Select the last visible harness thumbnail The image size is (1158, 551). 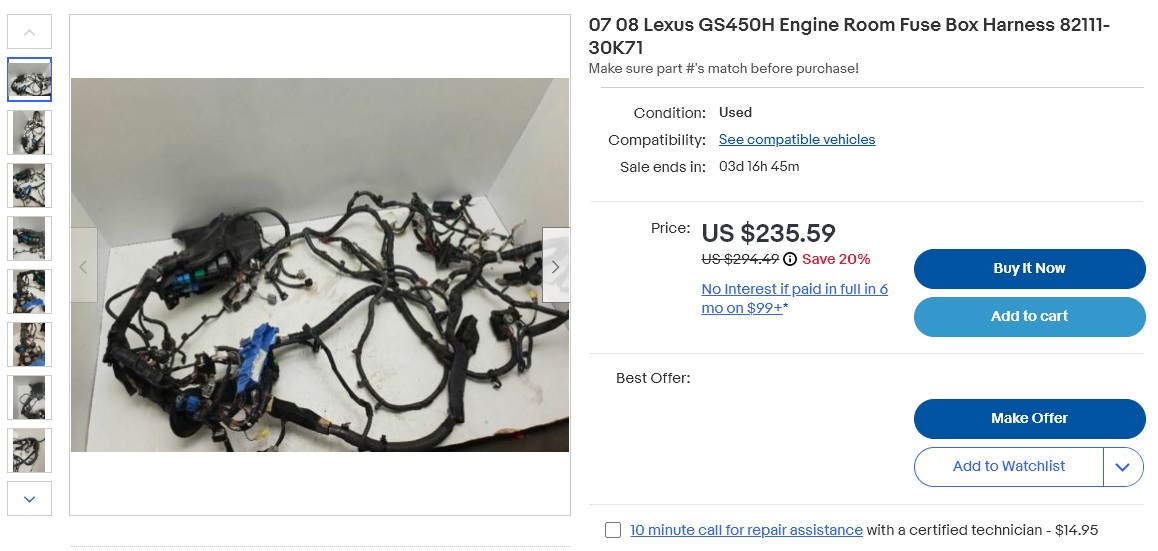[30, 451]
